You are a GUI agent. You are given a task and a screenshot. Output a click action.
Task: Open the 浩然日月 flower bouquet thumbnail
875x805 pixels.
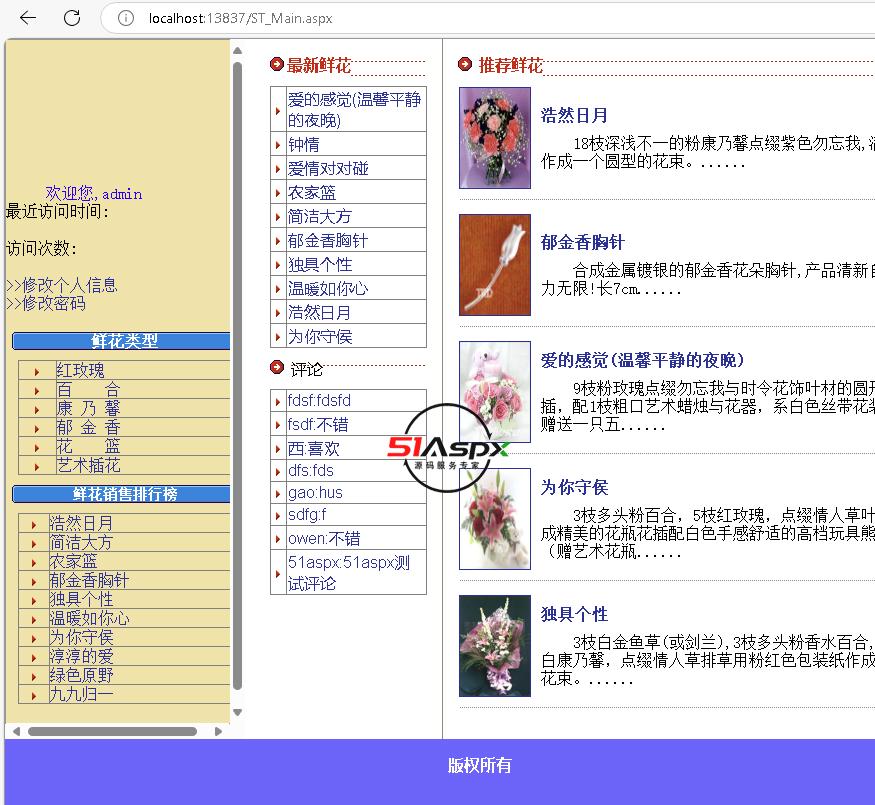click(494, 138)
